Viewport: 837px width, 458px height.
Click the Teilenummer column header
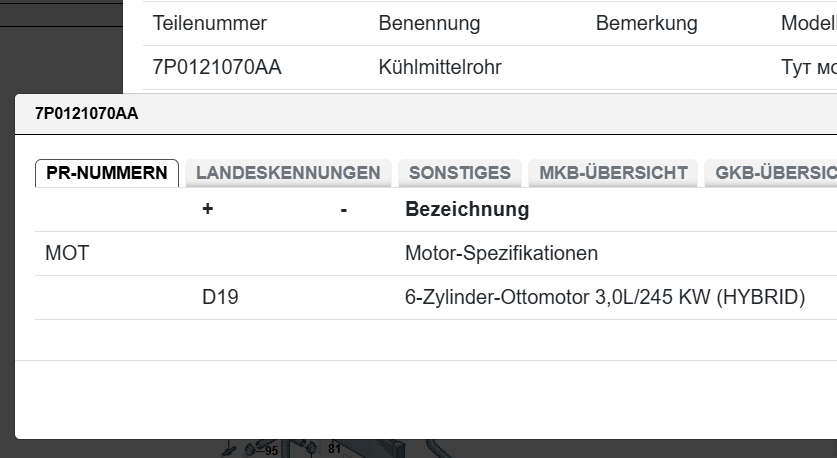tap(210, 23)
